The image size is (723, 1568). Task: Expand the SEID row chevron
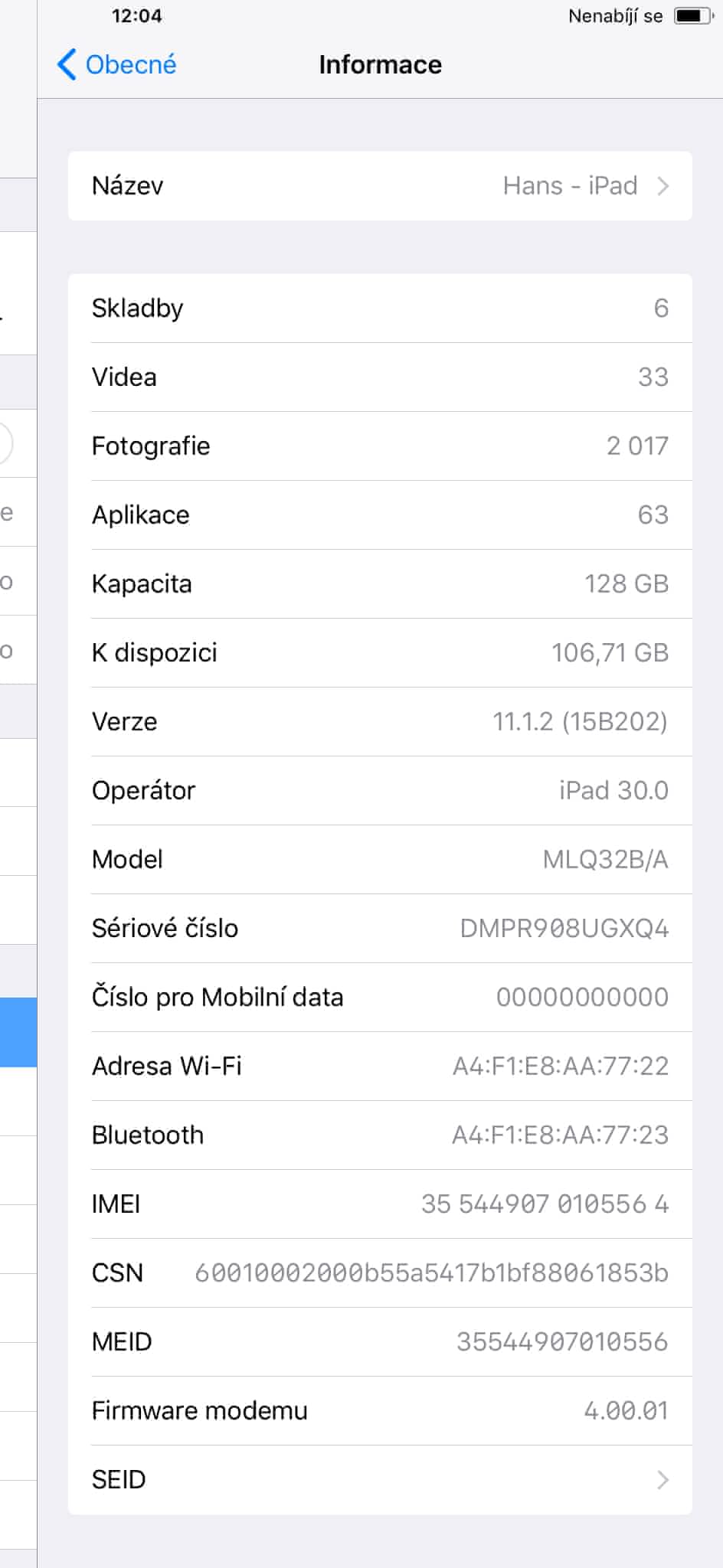(663, 1480)
